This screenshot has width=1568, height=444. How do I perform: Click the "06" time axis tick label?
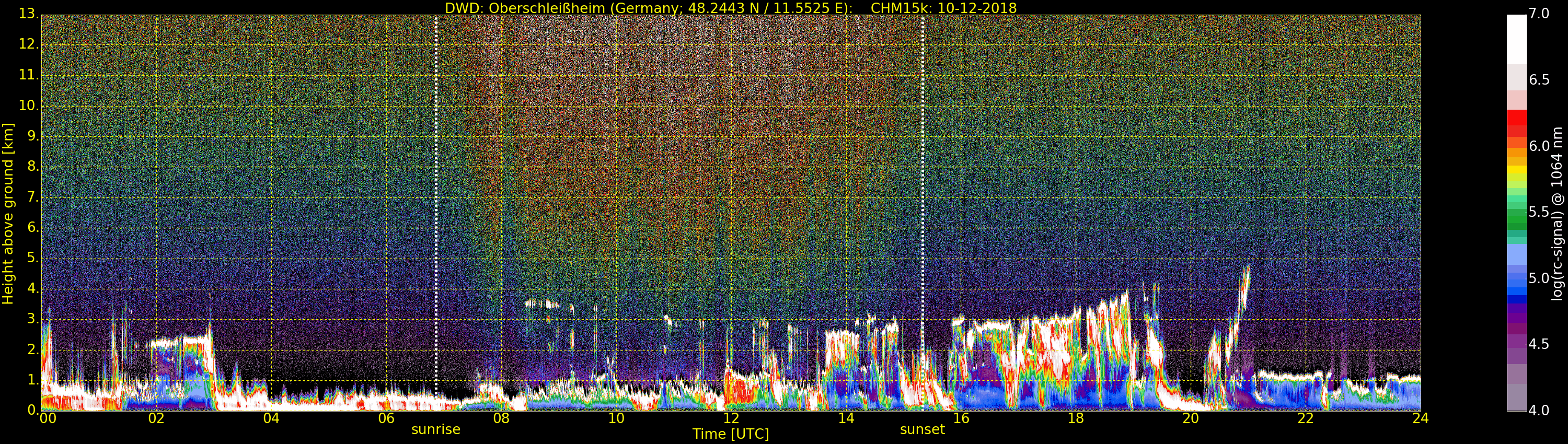tap(387, 418)
